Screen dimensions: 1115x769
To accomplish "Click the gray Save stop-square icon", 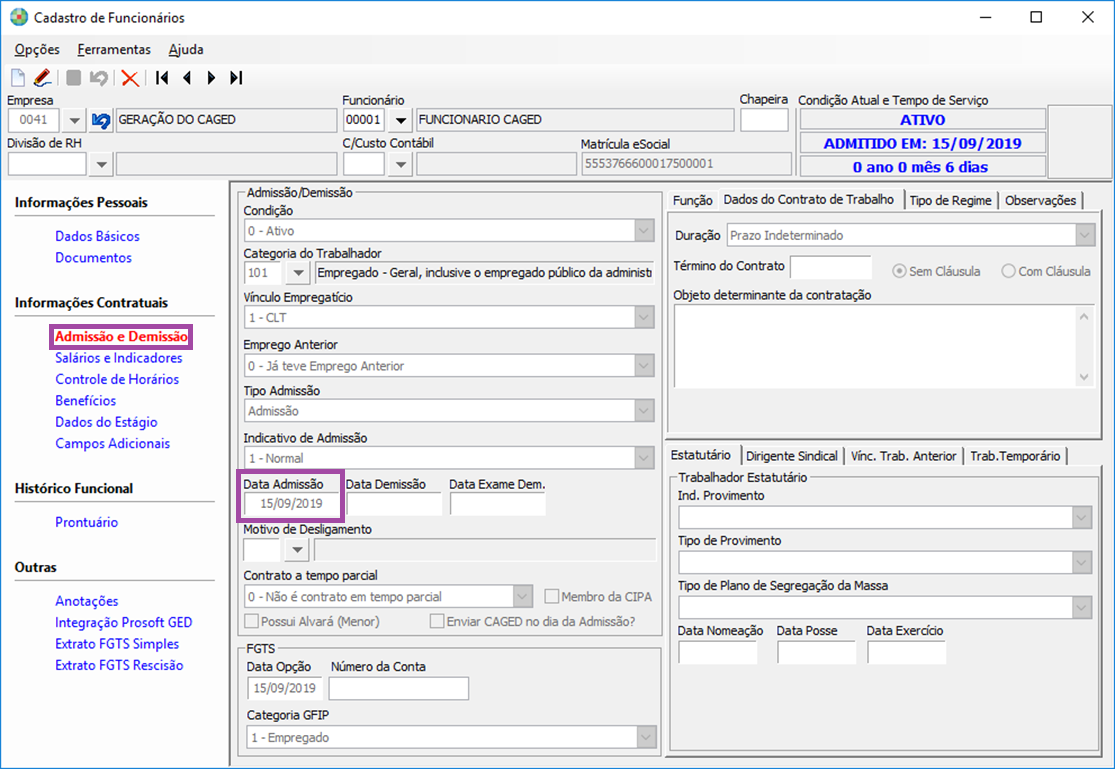I will pos(73,78).
